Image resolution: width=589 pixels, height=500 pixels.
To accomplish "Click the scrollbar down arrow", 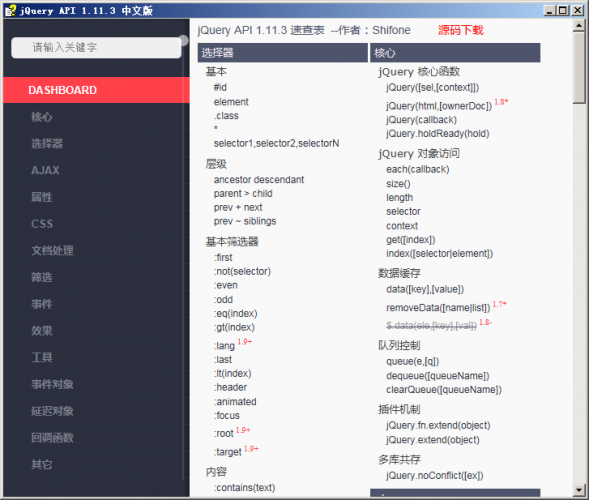I will 578,489.
